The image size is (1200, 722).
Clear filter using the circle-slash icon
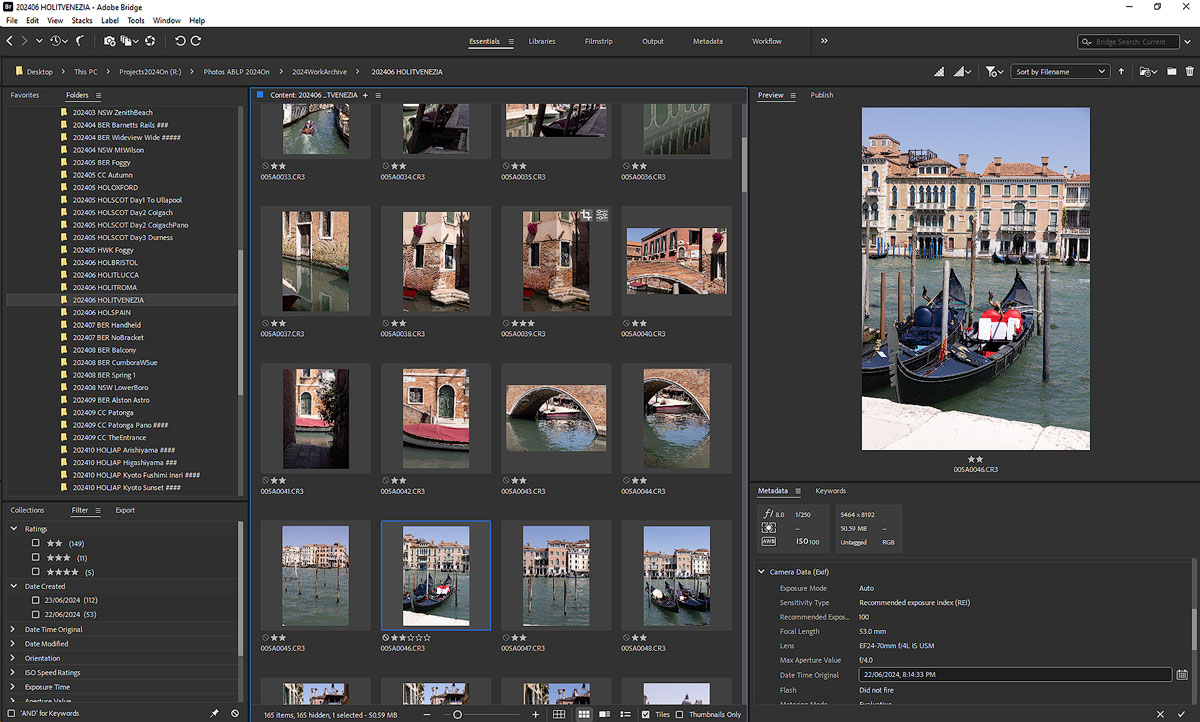(235, 714)
